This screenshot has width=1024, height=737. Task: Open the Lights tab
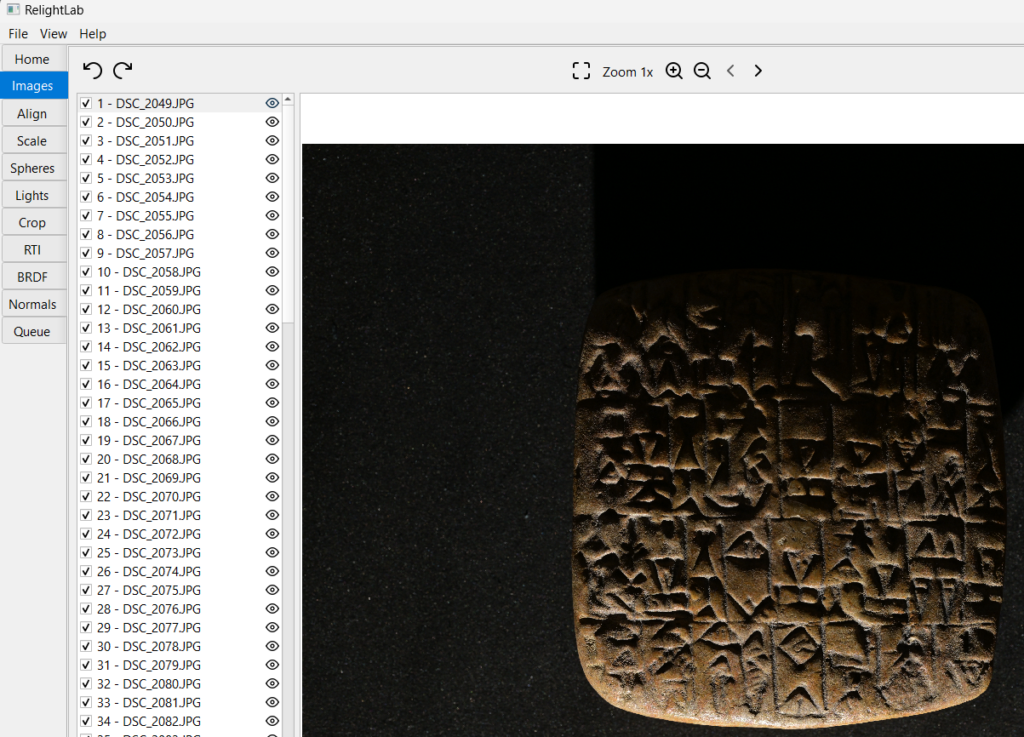(x=33, y=196)
